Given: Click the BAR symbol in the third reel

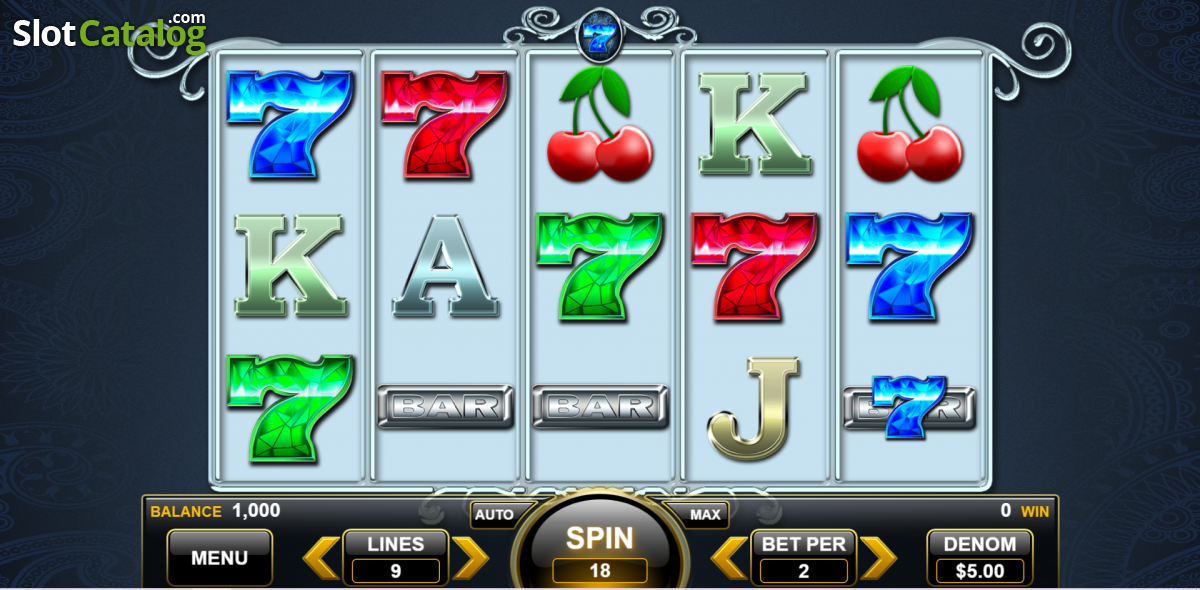Looking at the screenshot, I should 600,407.
